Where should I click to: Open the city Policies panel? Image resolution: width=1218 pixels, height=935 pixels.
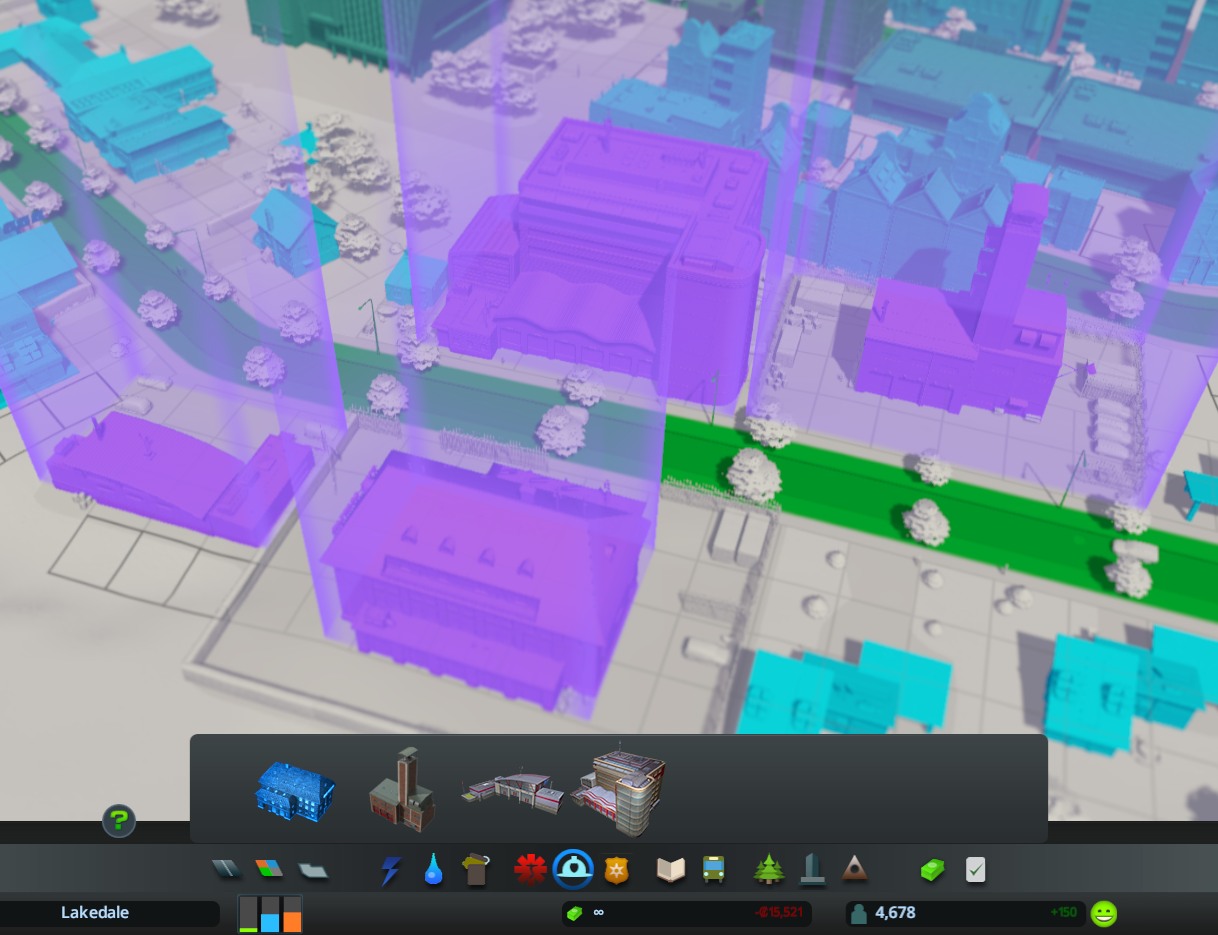point(976,870)
